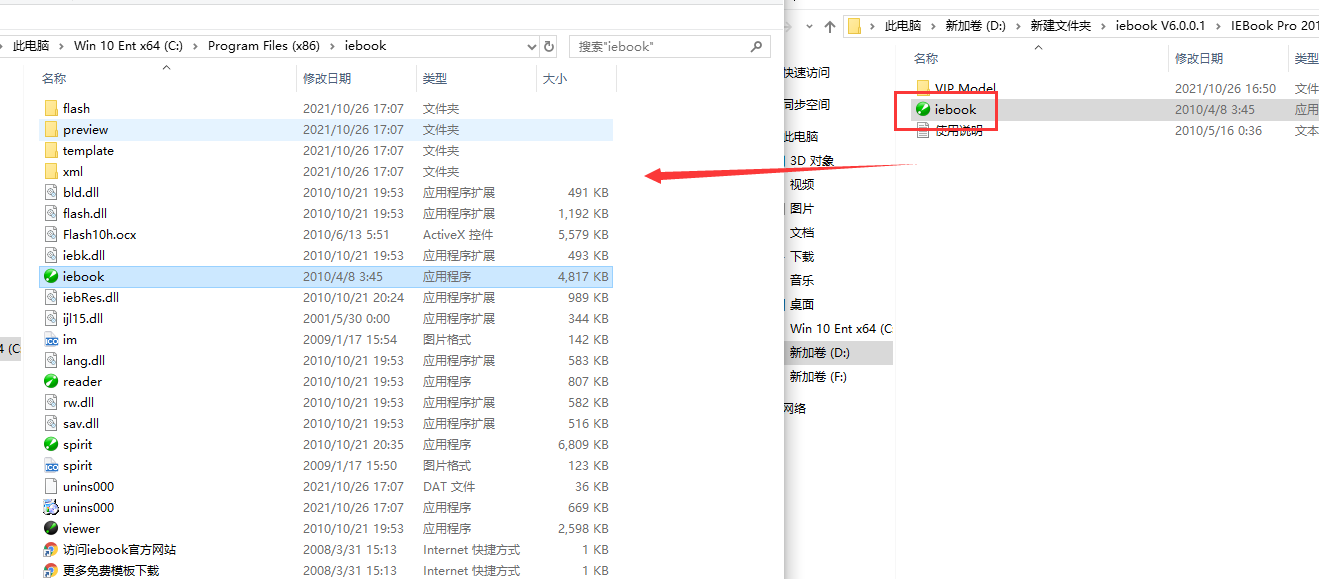The height and width of the screenshot is (579, 1319).
Task: Click the up-arrow navigation button in right window
Action: coord(829,26)
